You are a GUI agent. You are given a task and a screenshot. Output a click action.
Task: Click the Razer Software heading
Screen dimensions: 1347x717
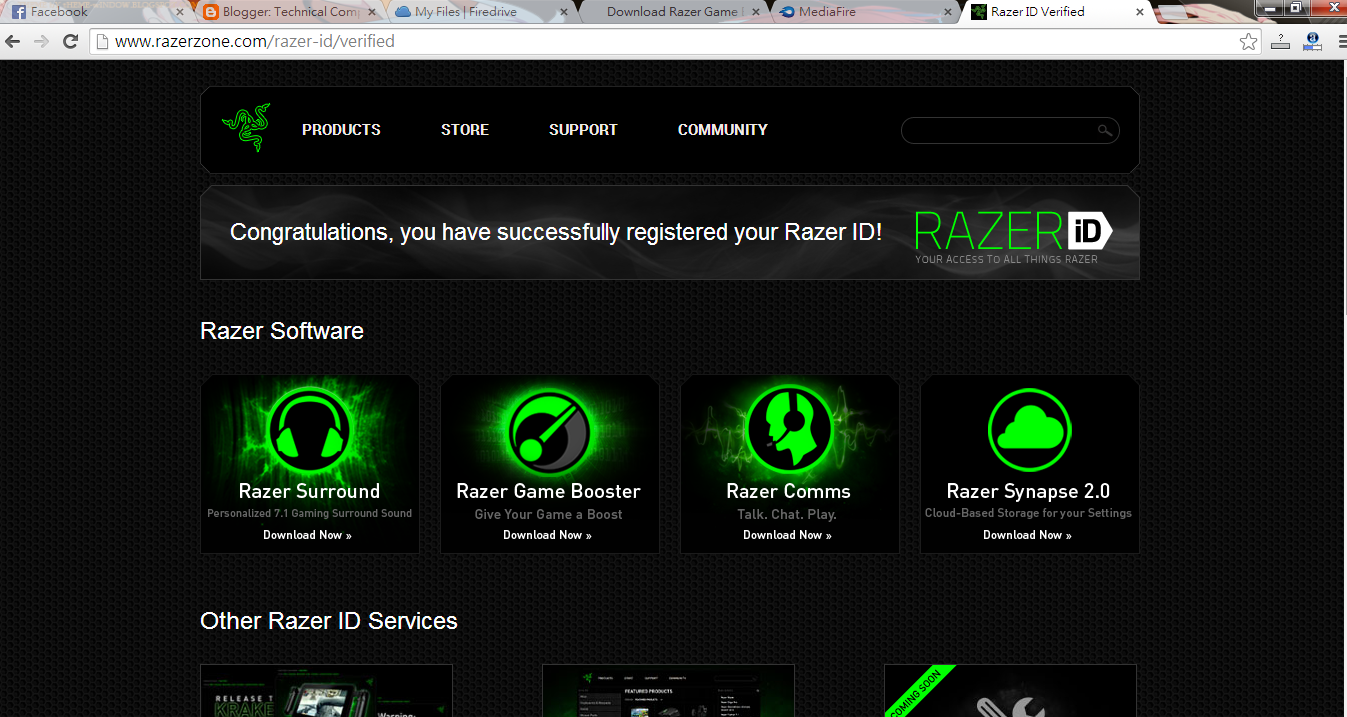tap(282, 331)
